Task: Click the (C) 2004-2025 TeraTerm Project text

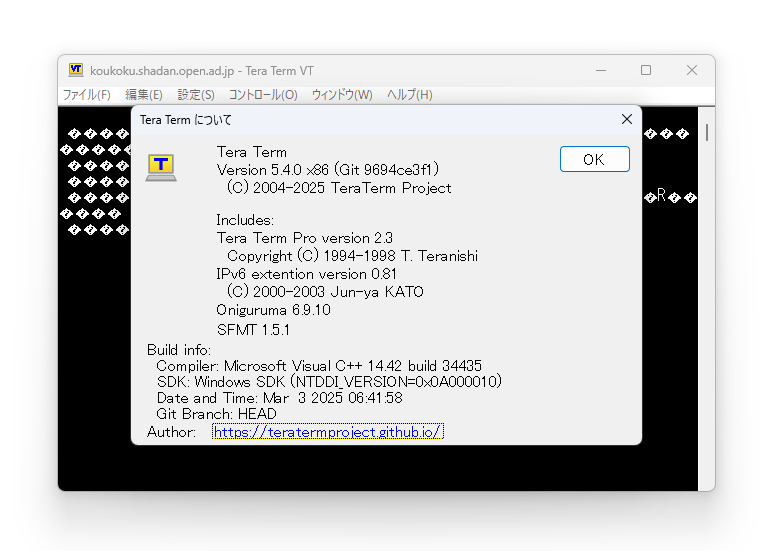Action: tap(339, 188)
